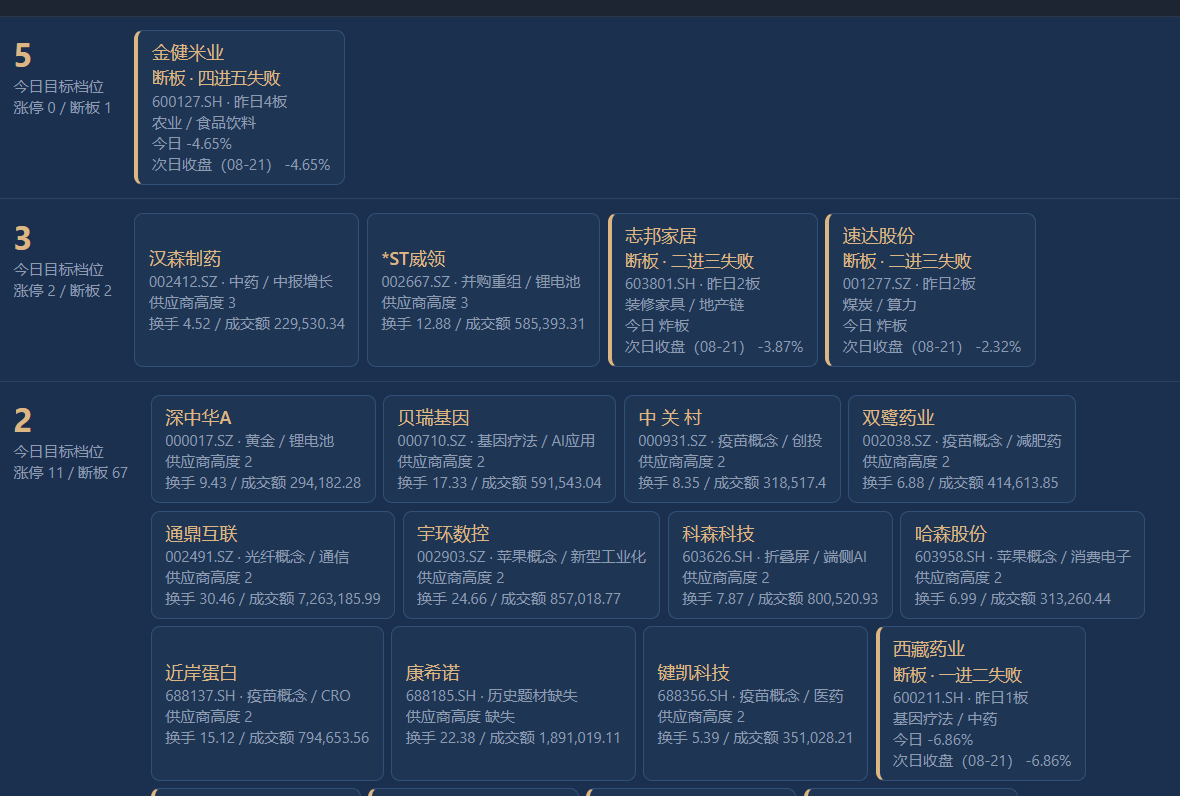Select the 速达股份 stock card
This screenshot has width=1180, height=796.
[930, 290]
